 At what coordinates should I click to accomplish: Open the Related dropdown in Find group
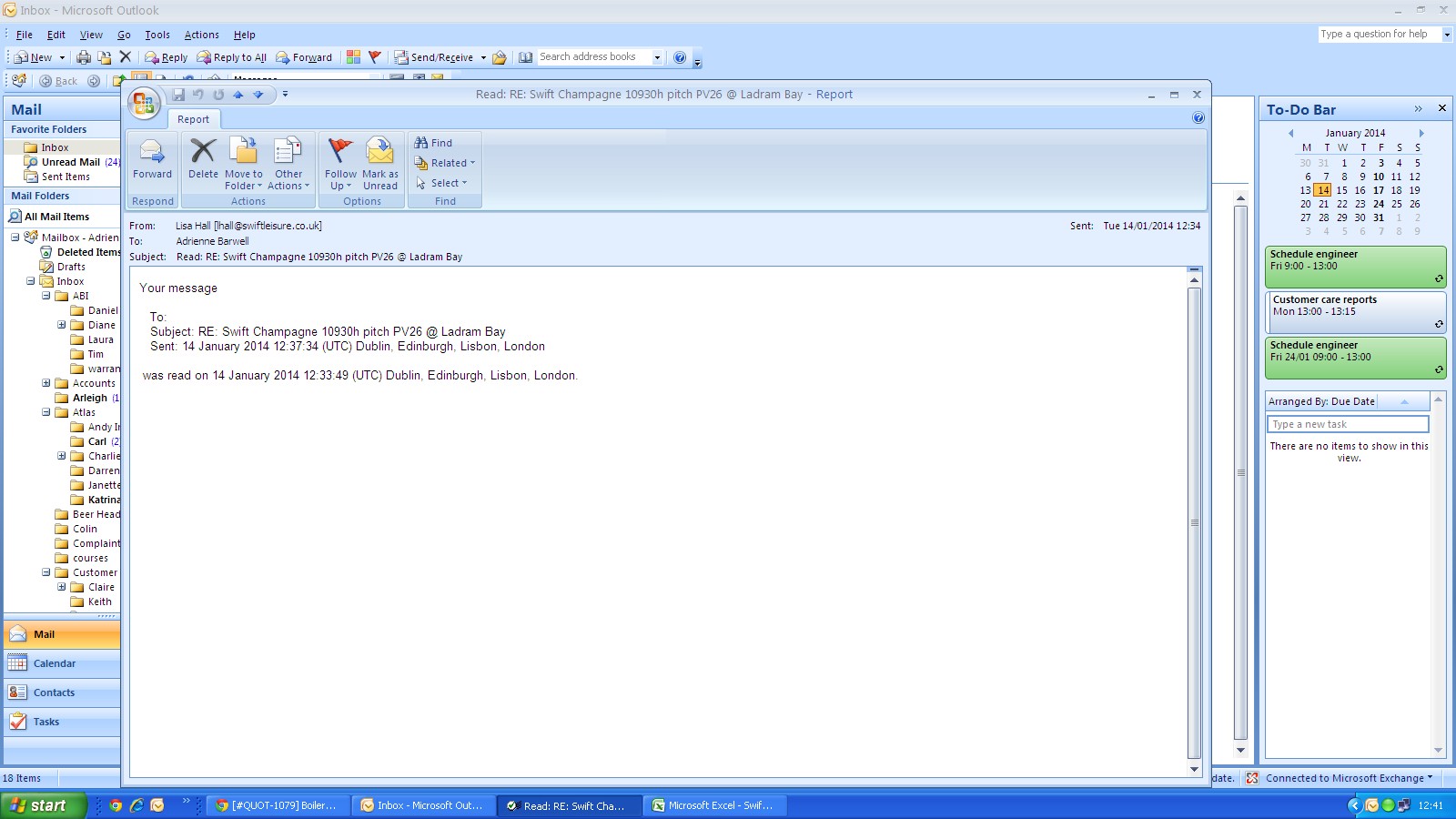tap(445, 163)
